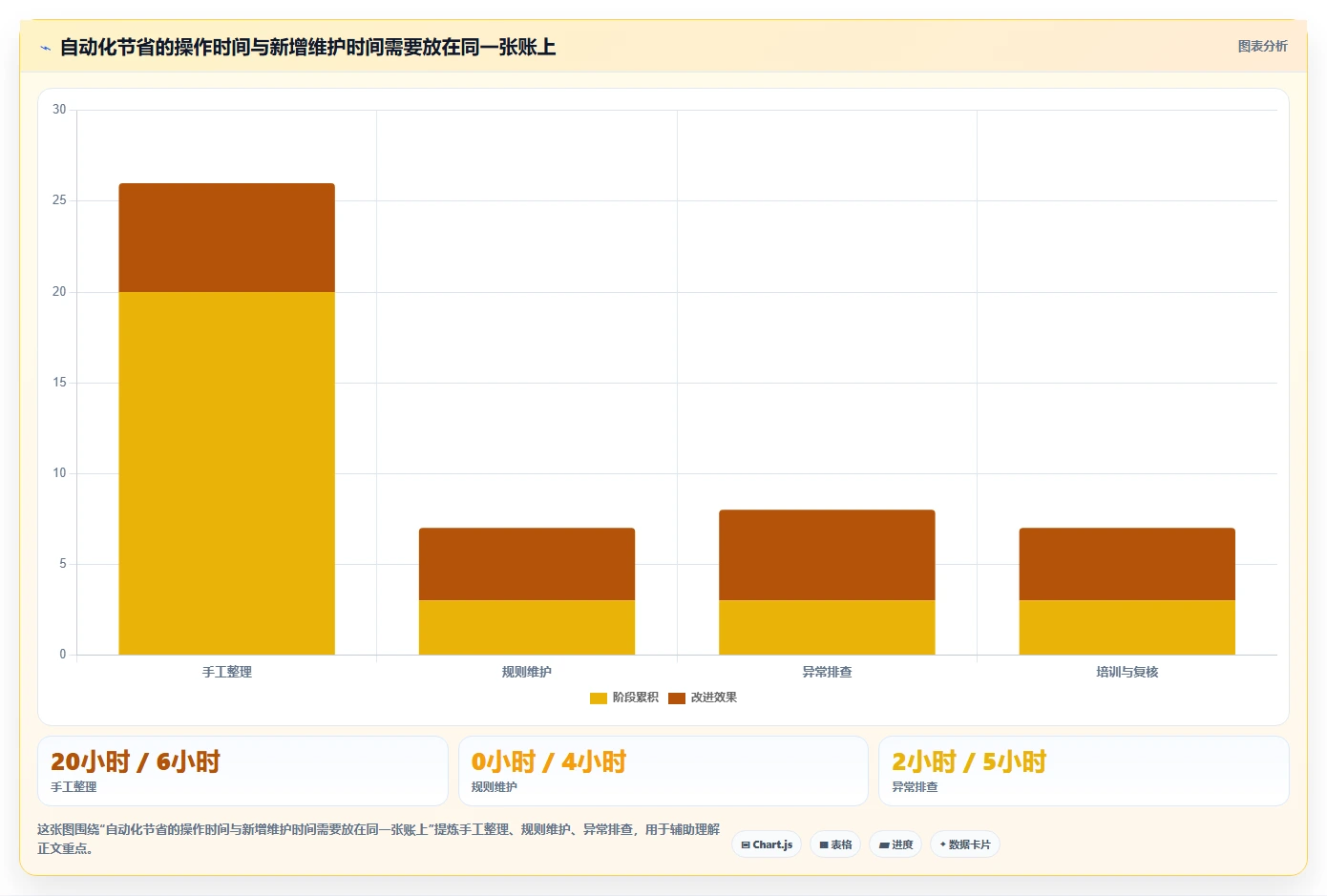This screenshot has width=1327, height=896.
Task: Click the y-axis value 25
Action: pos(59,200)
